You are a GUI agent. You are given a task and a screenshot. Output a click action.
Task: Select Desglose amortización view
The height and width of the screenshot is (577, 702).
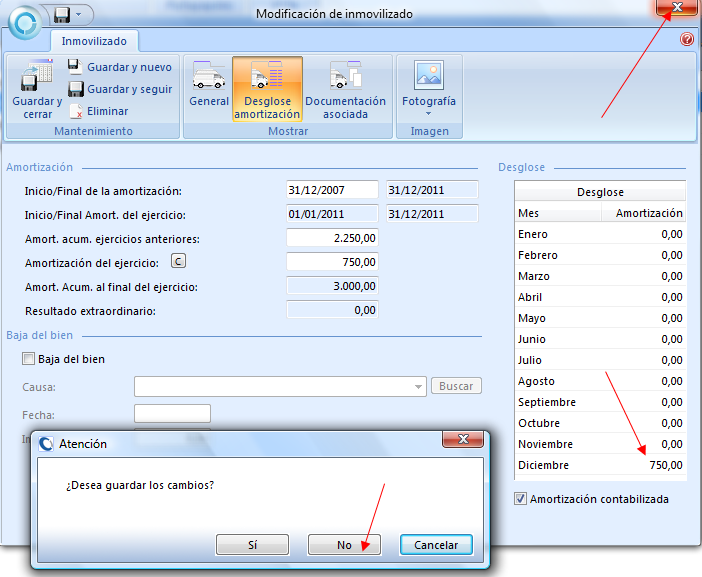[267, 87]
